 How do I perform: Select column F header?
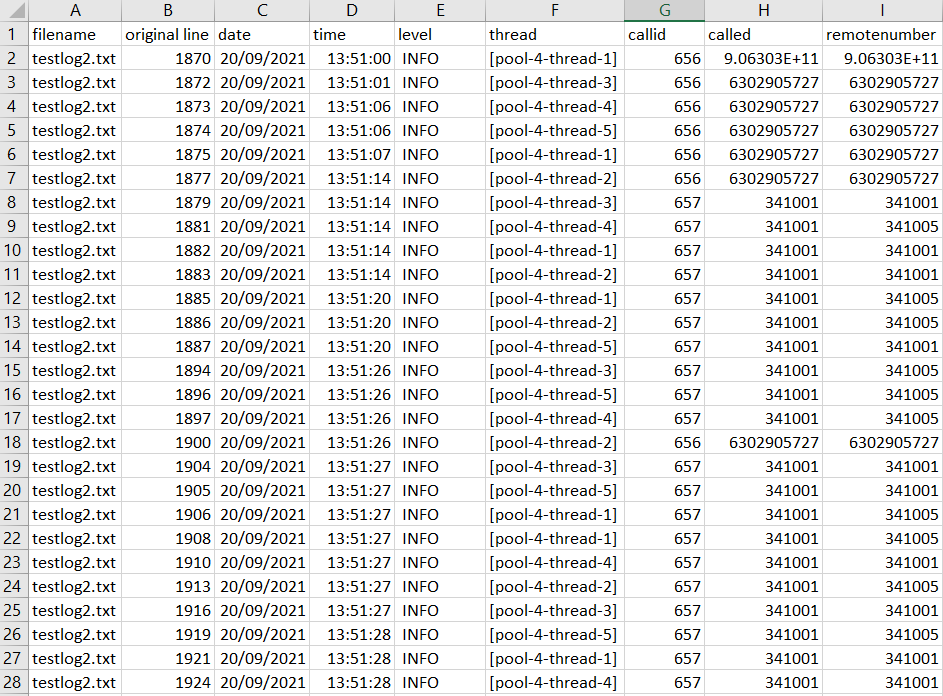pos(554,10)
